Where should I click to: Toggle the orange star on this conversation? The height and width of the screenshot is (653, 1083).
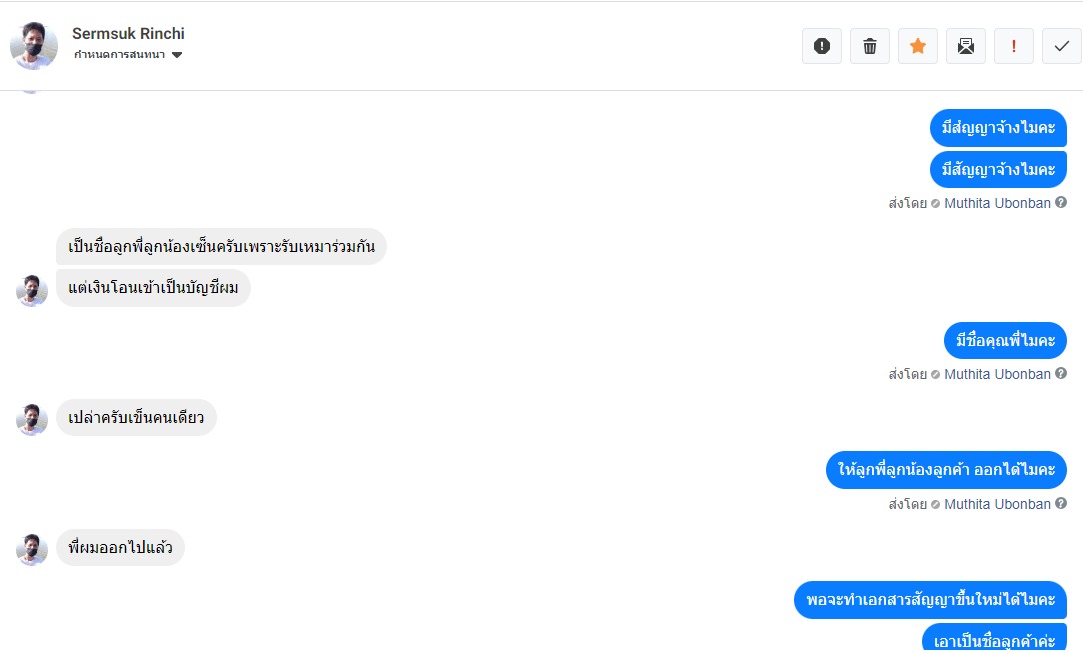point(918,46)
